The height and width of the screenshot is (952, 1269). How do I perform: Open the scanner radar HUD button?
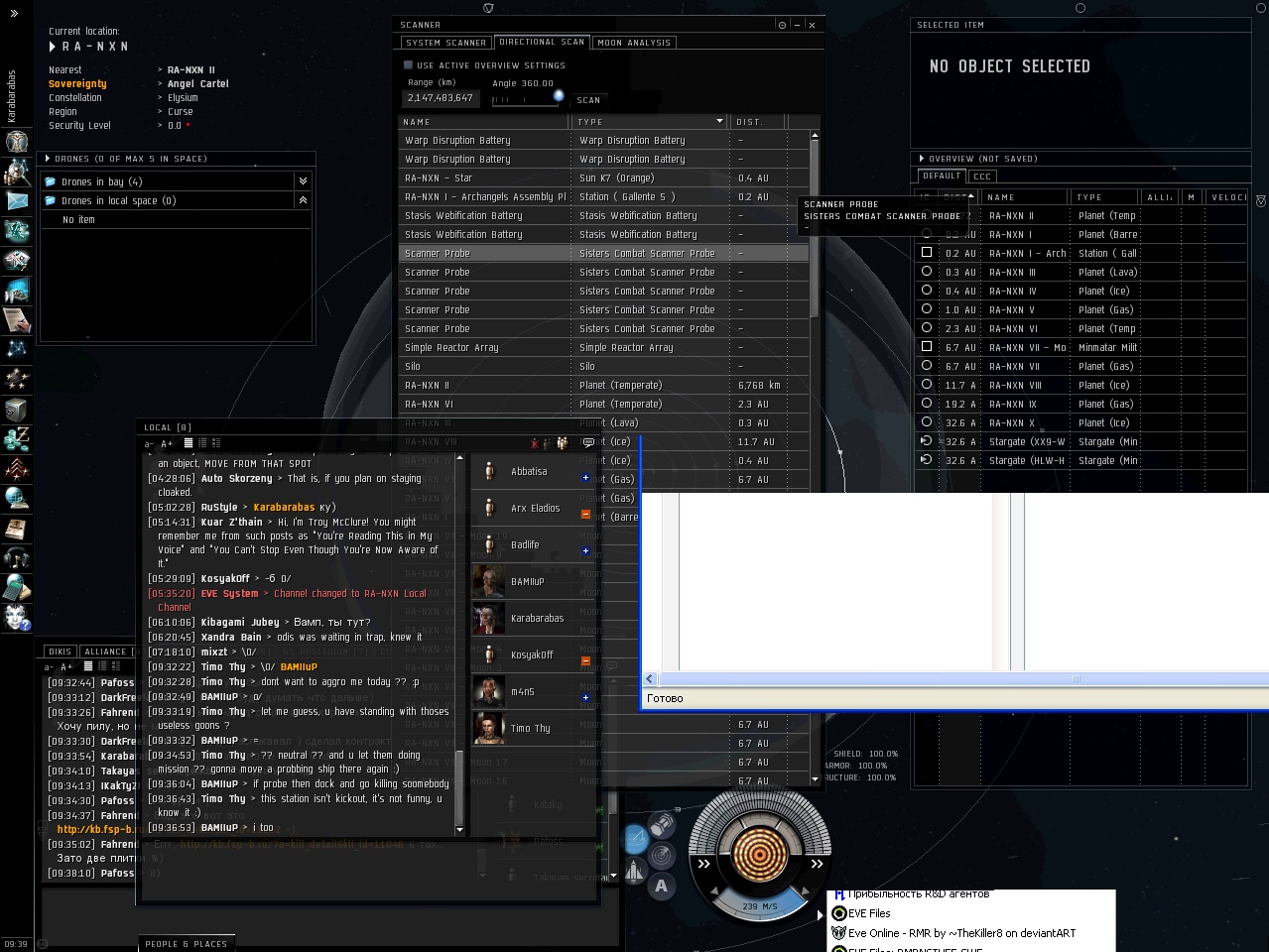tap(662, 855)
